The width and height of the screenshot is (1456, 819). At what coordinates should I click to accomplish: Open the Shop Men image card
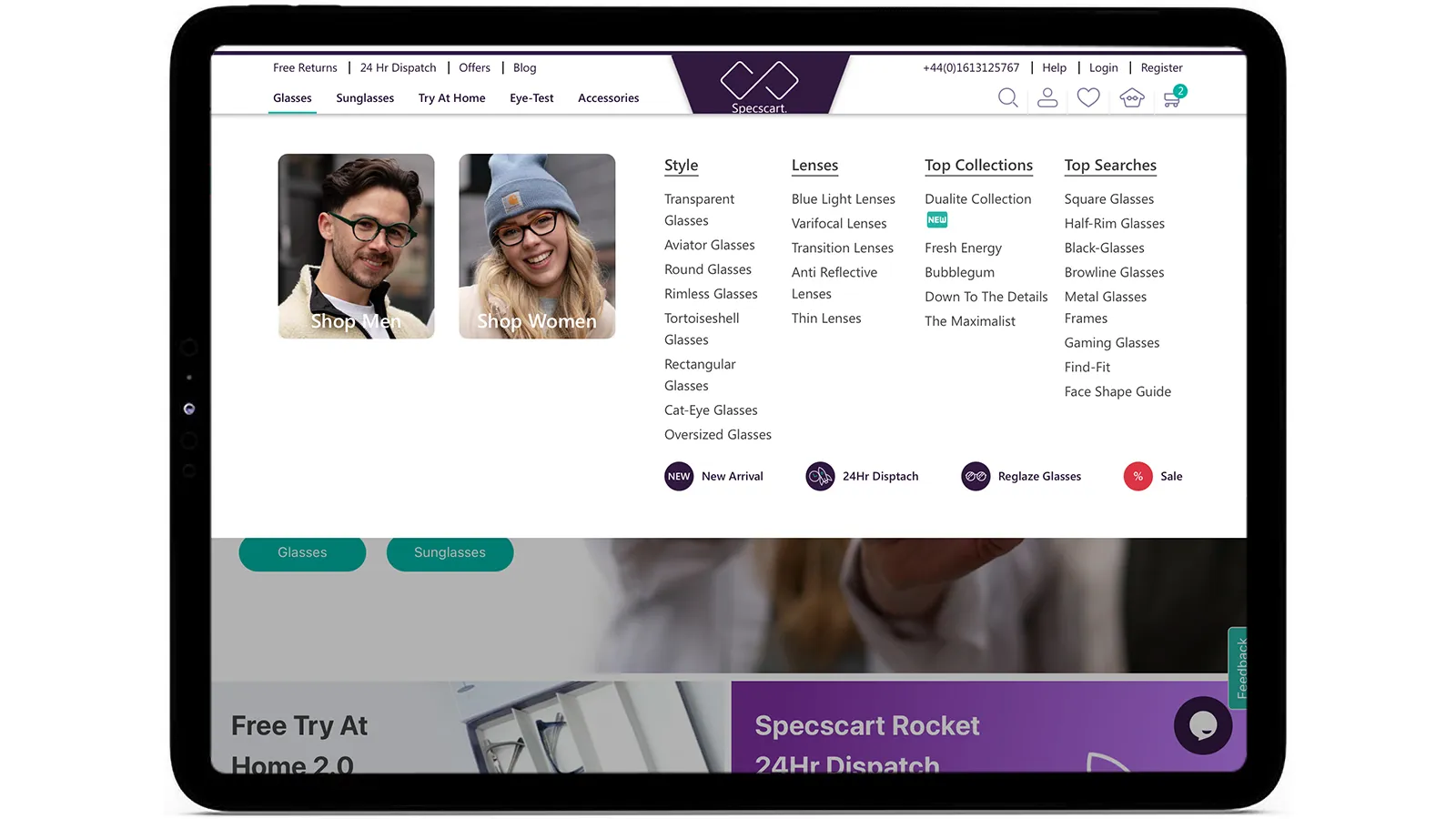tap(356, 246)
